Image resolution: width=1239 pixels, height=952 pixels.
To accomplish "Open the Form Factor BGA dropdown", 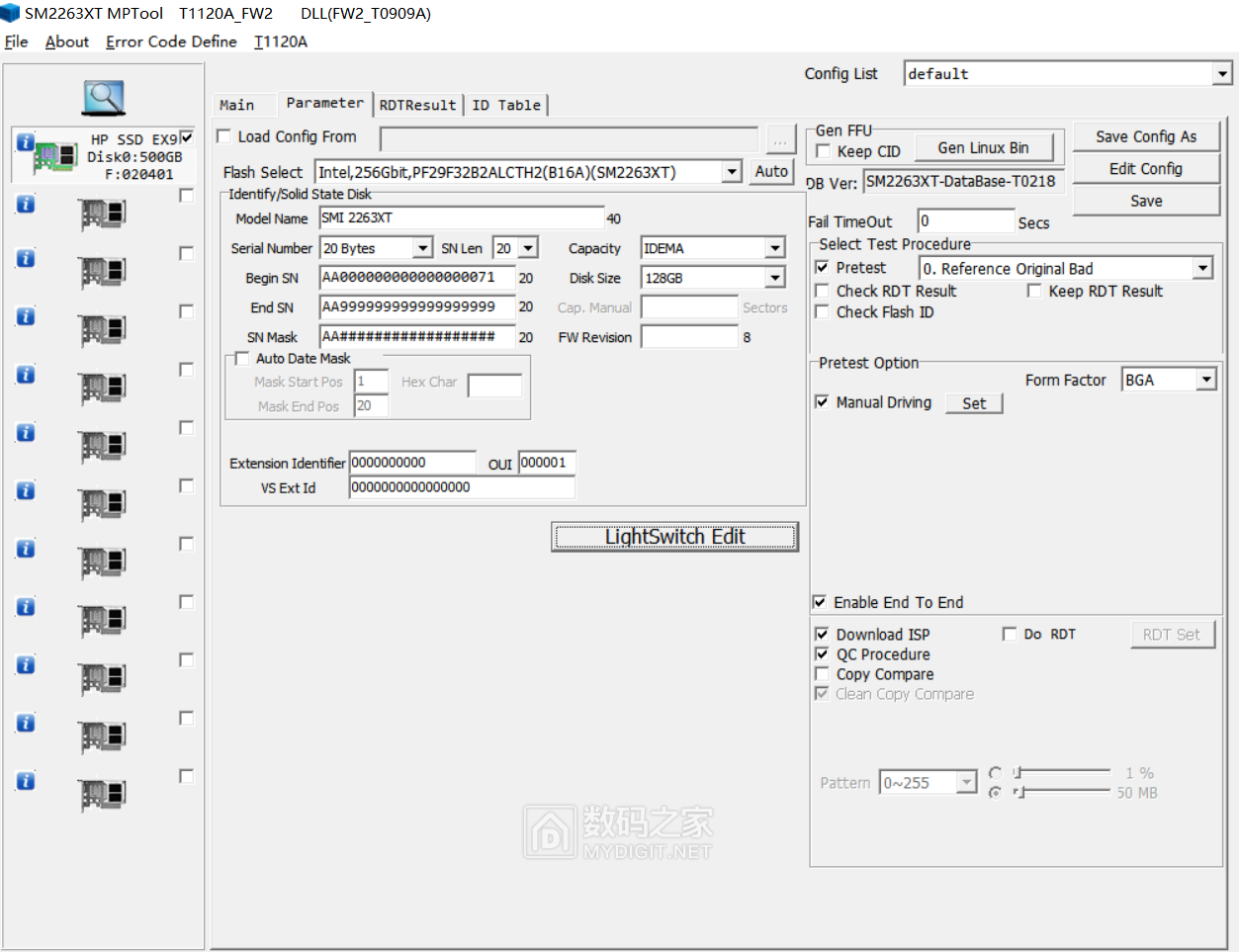I will point(1205,380).
